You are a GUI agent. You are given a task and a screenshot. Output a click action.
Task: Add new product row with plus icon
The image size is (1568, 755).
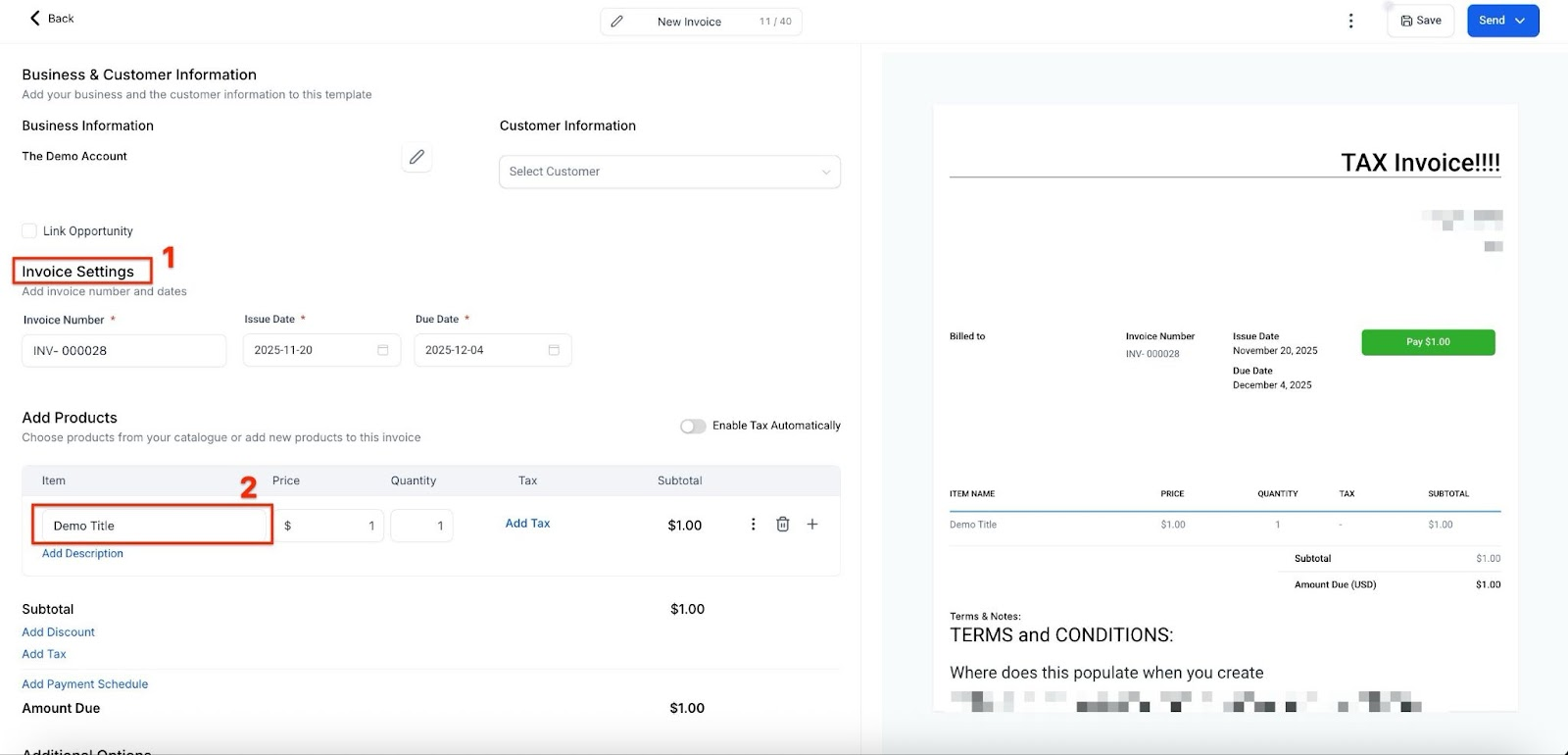812,525
